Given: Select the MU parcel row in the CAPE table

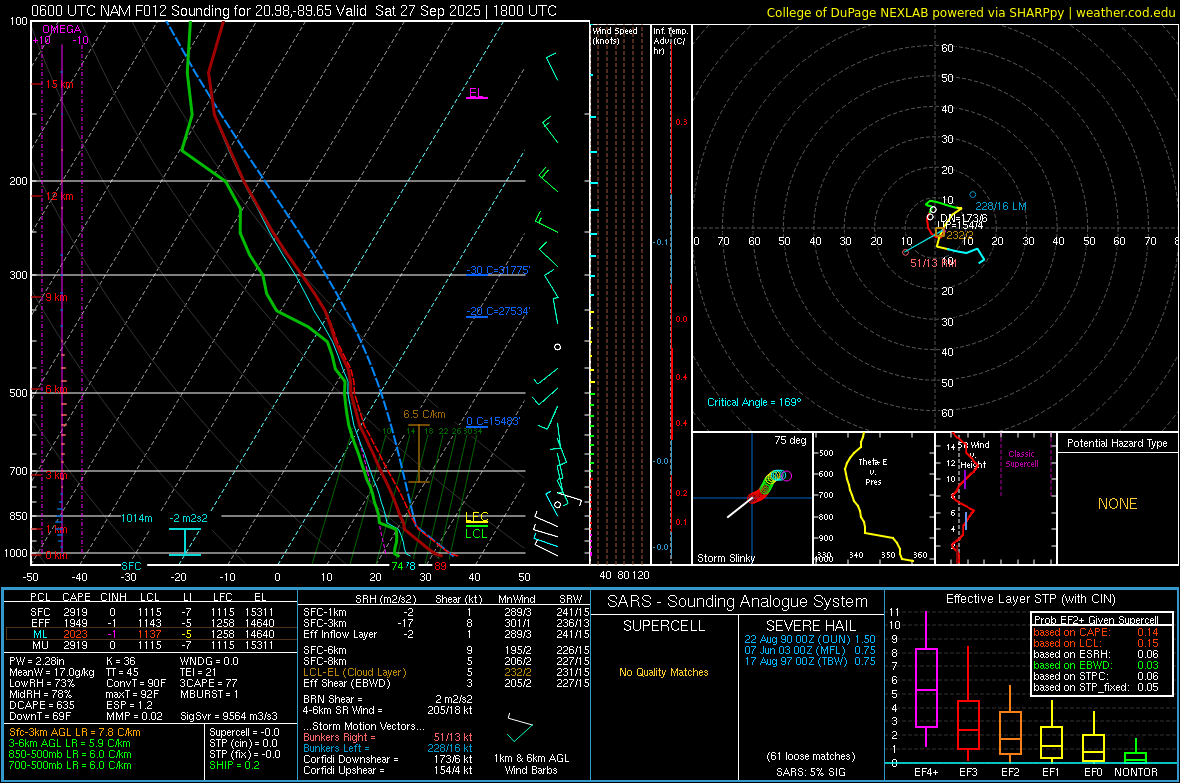Looking at the screenshot, I should [x=151, y=645].
